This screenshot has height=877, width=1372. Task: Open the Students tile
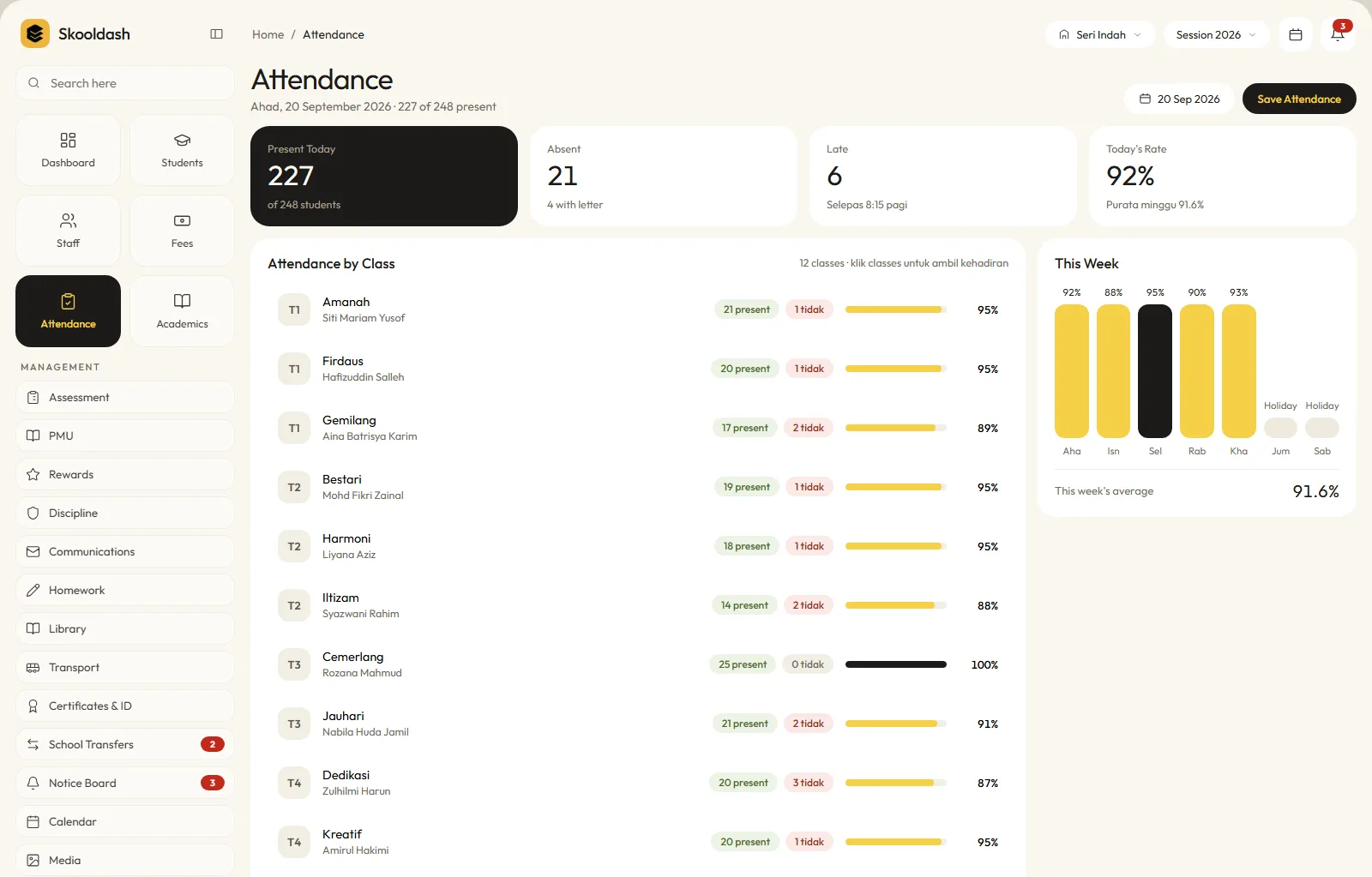click(182, 150)
